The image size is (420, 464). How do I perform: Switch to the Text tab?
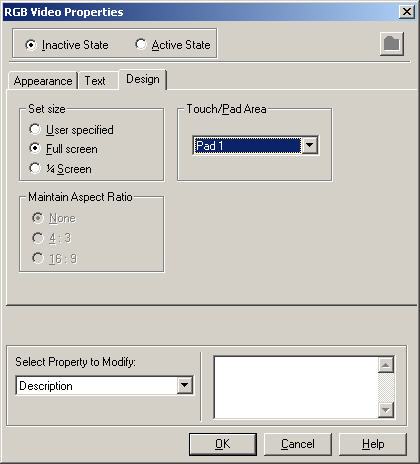pos(95,81)
